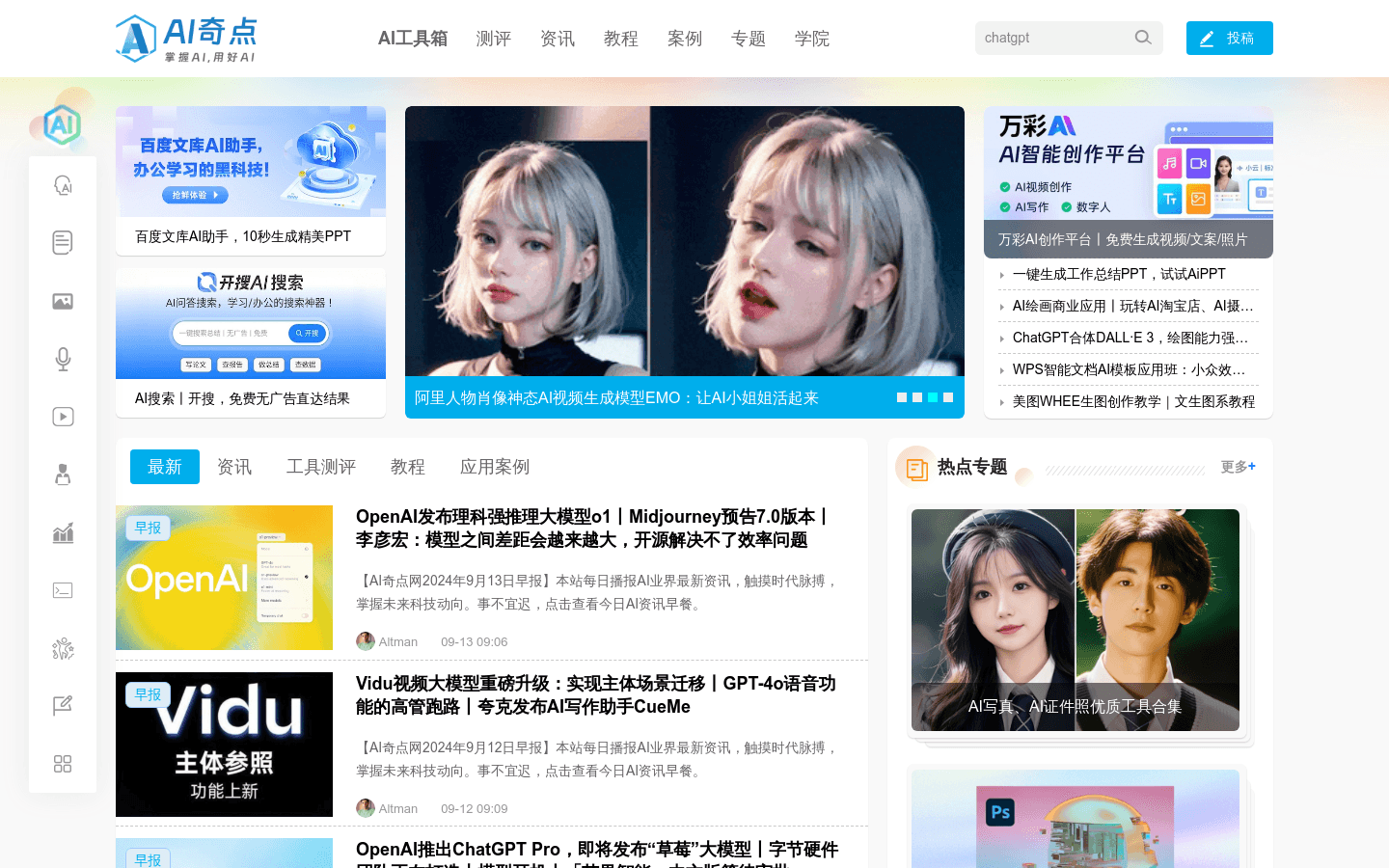Viewport: 1389px width, 868px height.
Task: Open the digital human sidebar icon
Action: pos(63,475)
